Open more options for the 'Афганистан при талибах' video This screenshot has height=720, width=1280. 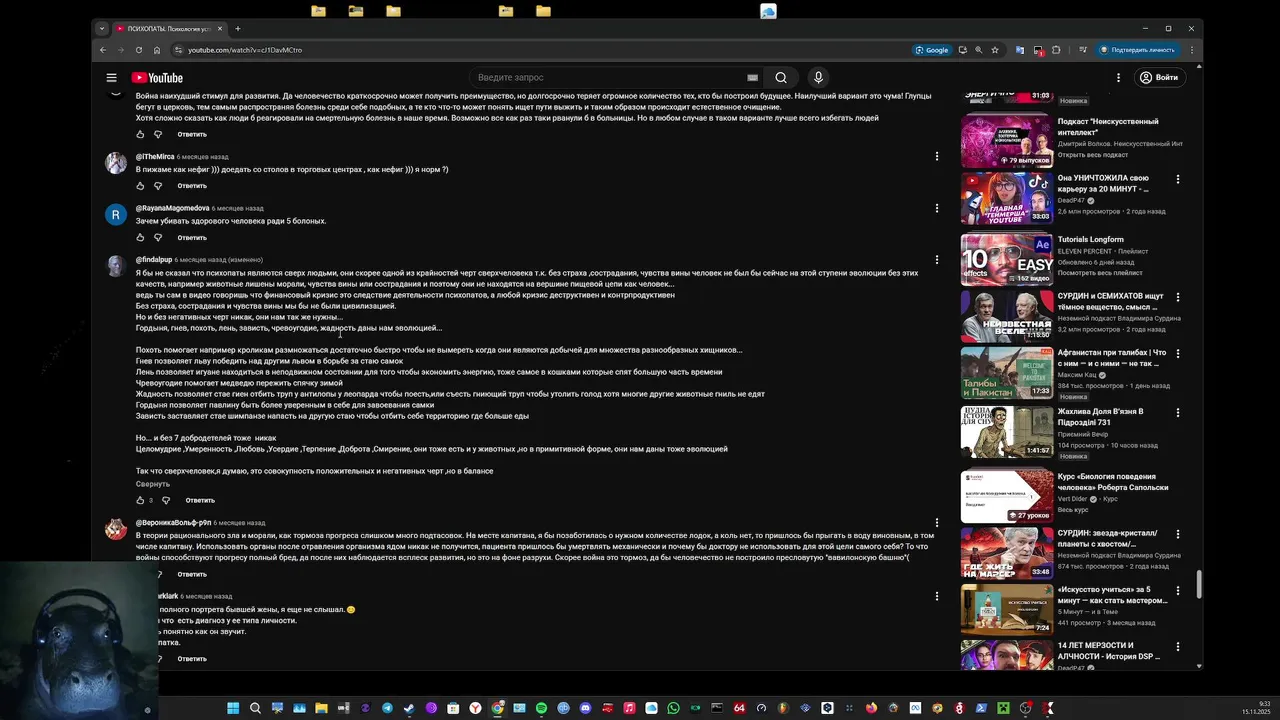click(x=1177, y=353)
